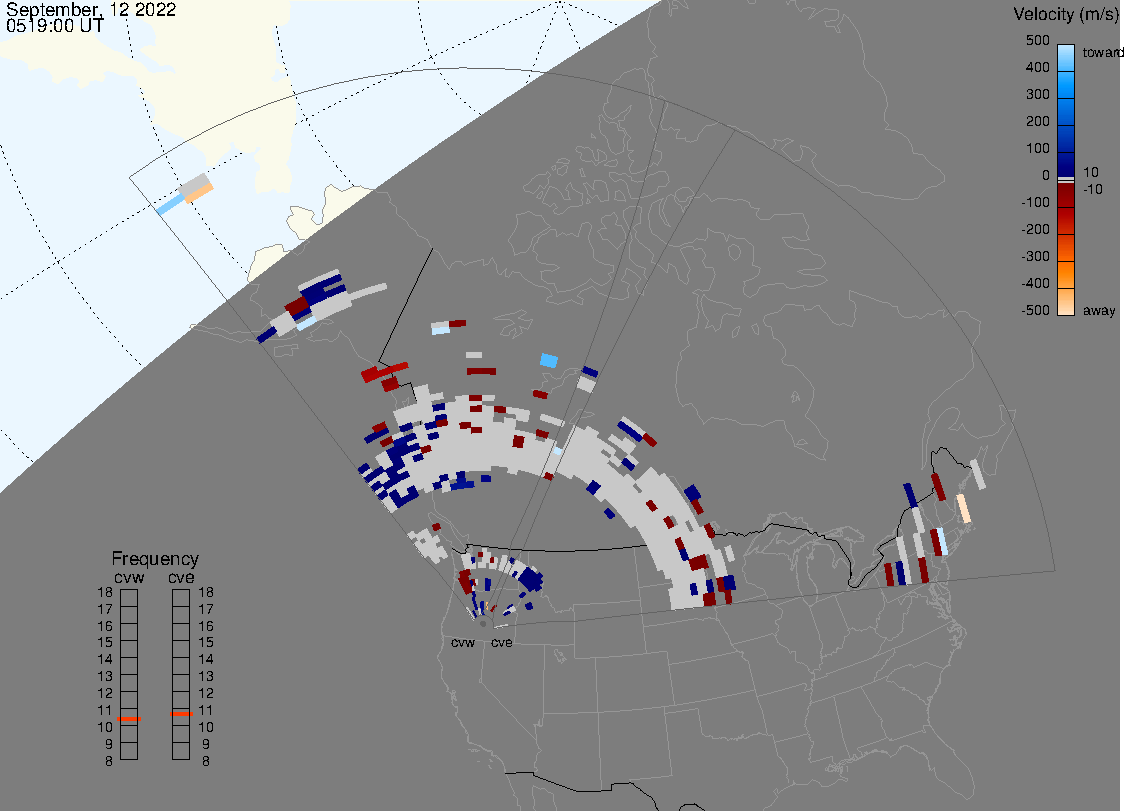Click the '0' velocity scale label
The width and height of the screenshot is (1124, 811).
[1046, 176]
